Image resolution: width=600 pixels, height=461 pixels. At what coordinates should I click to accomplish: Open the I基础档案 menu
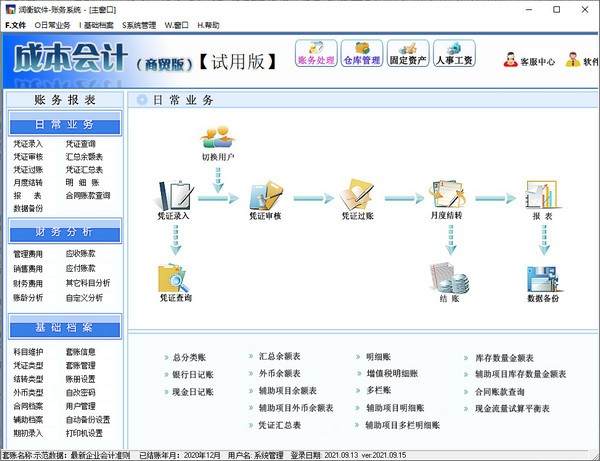coord(96,25)
